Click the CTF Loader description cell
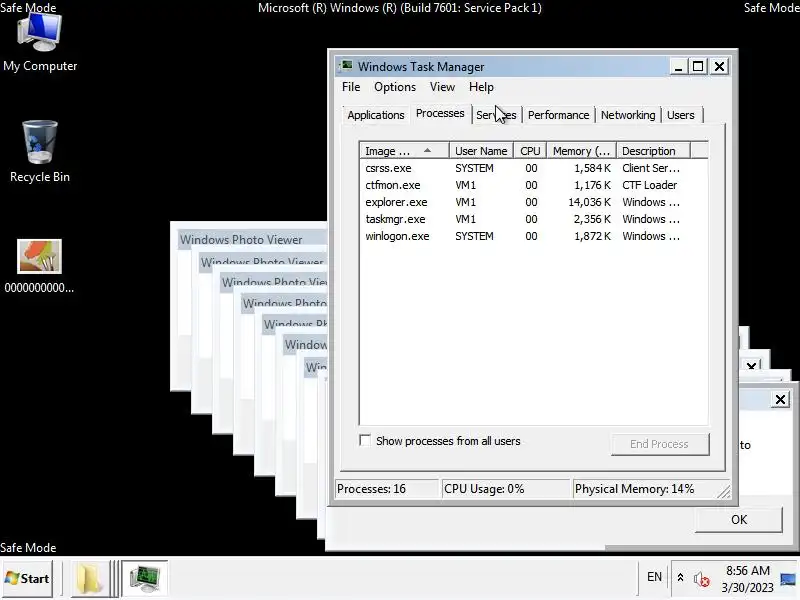Viewport: 800px width, 600px height. tap(649, 185)
